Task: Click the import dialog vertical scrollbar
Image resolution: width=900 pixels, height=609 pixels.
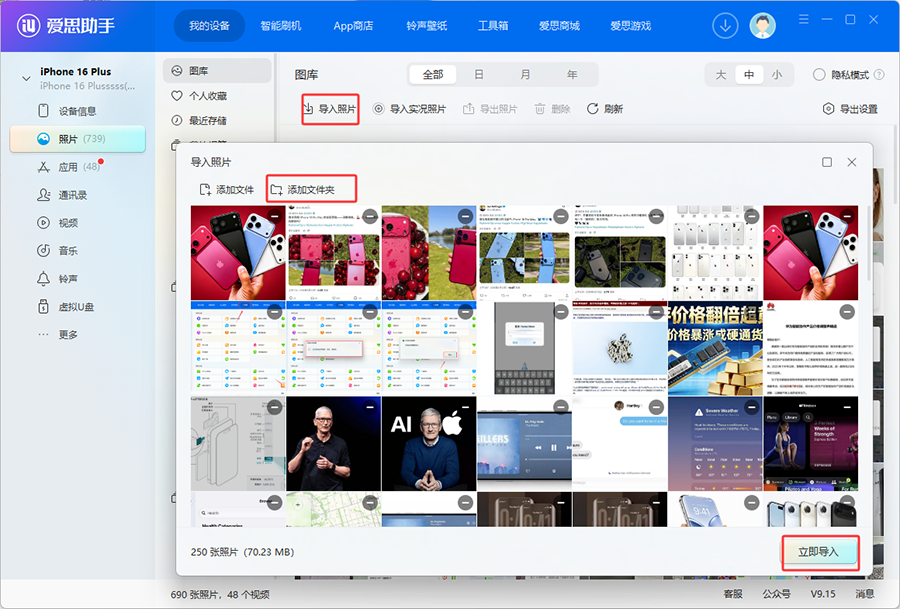Action: pyautogui.click(x=868, y=243)
